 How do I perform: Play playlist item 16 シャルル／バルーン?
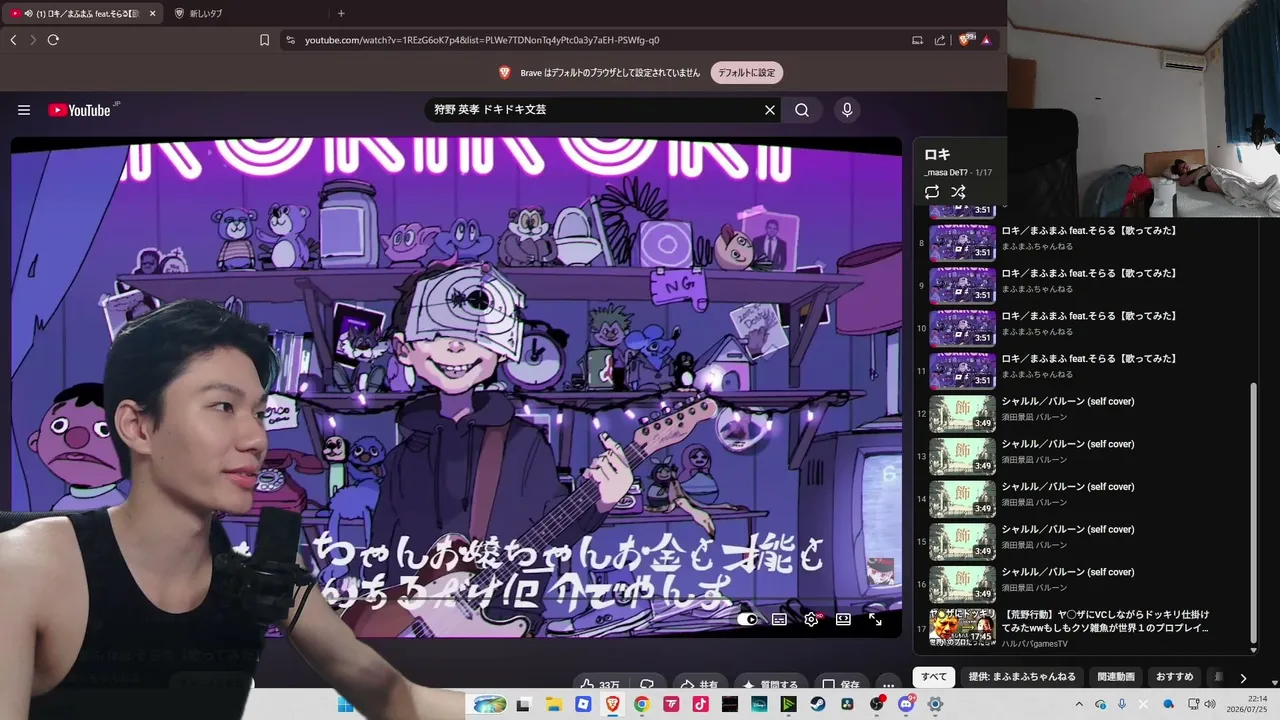(x=1082, y=585)
